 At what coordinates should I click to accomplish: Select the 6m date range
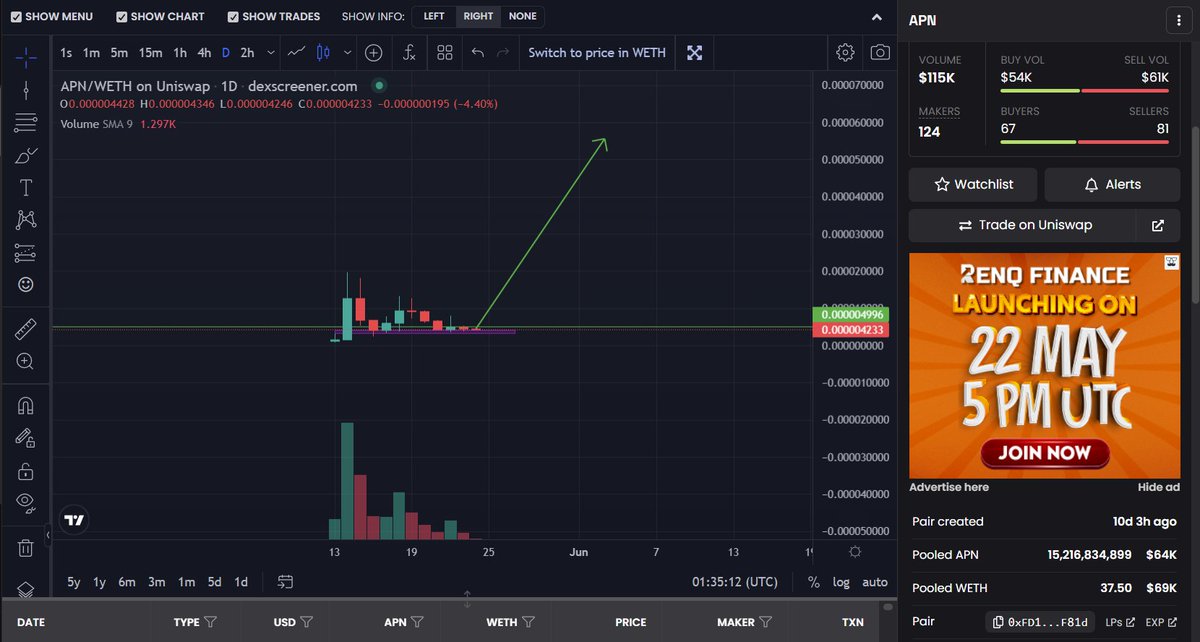(127, 581)
